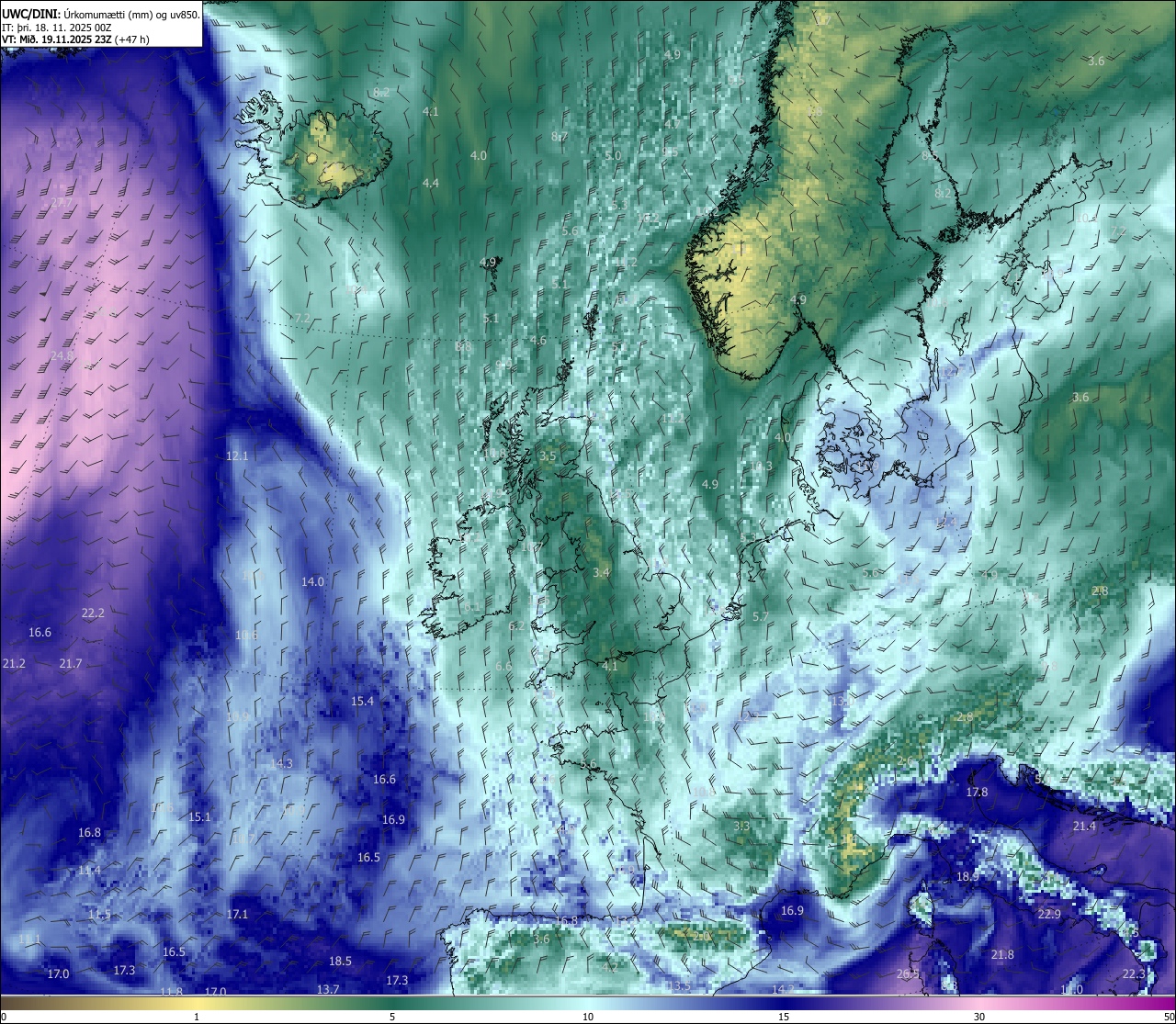1176x1024 pixels.
Task: Click the color scale tick label '1'
Action: (x=197, y=1017)
